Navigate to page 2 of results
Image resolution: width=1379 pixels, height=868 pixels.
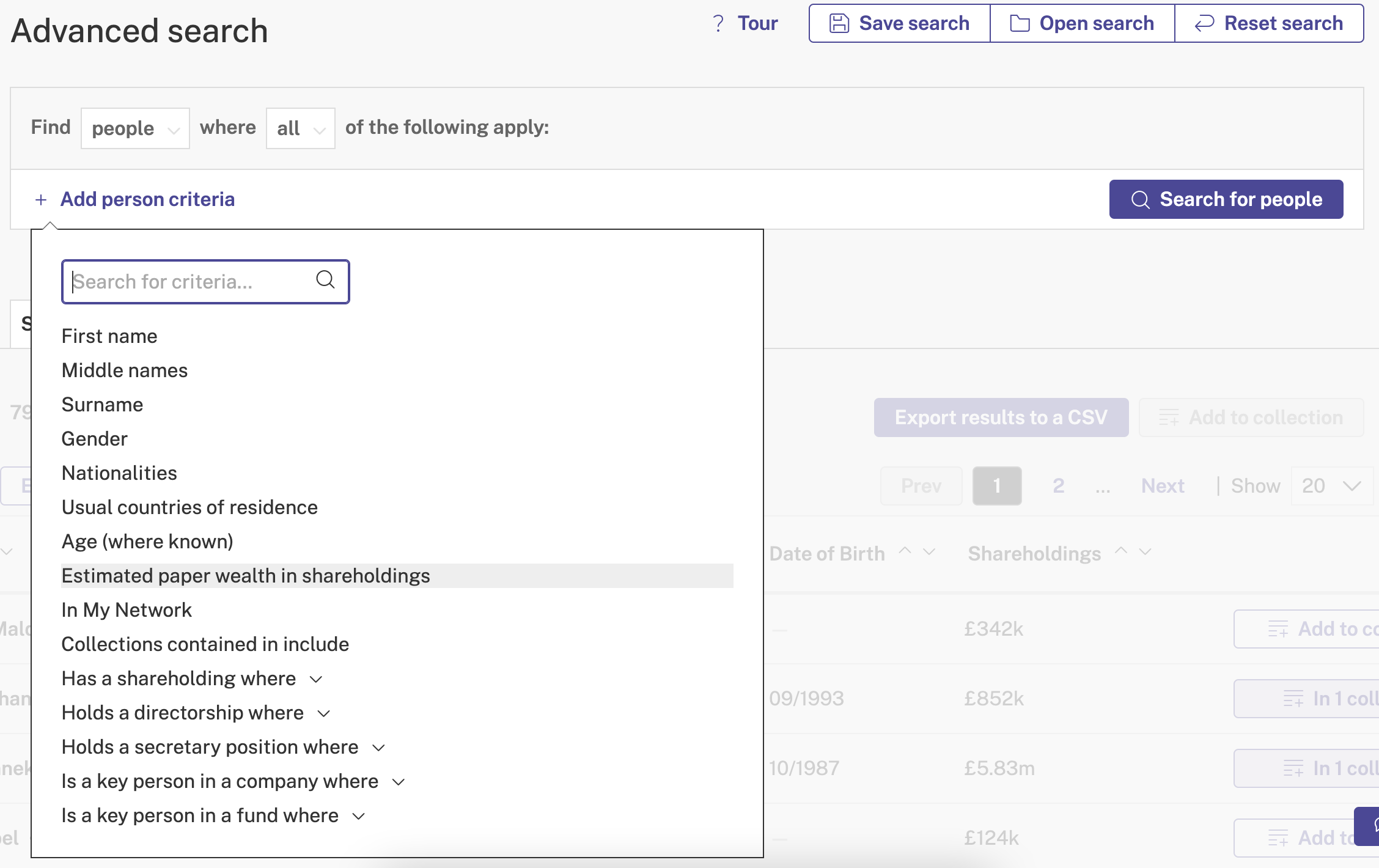coord(1058,484)
